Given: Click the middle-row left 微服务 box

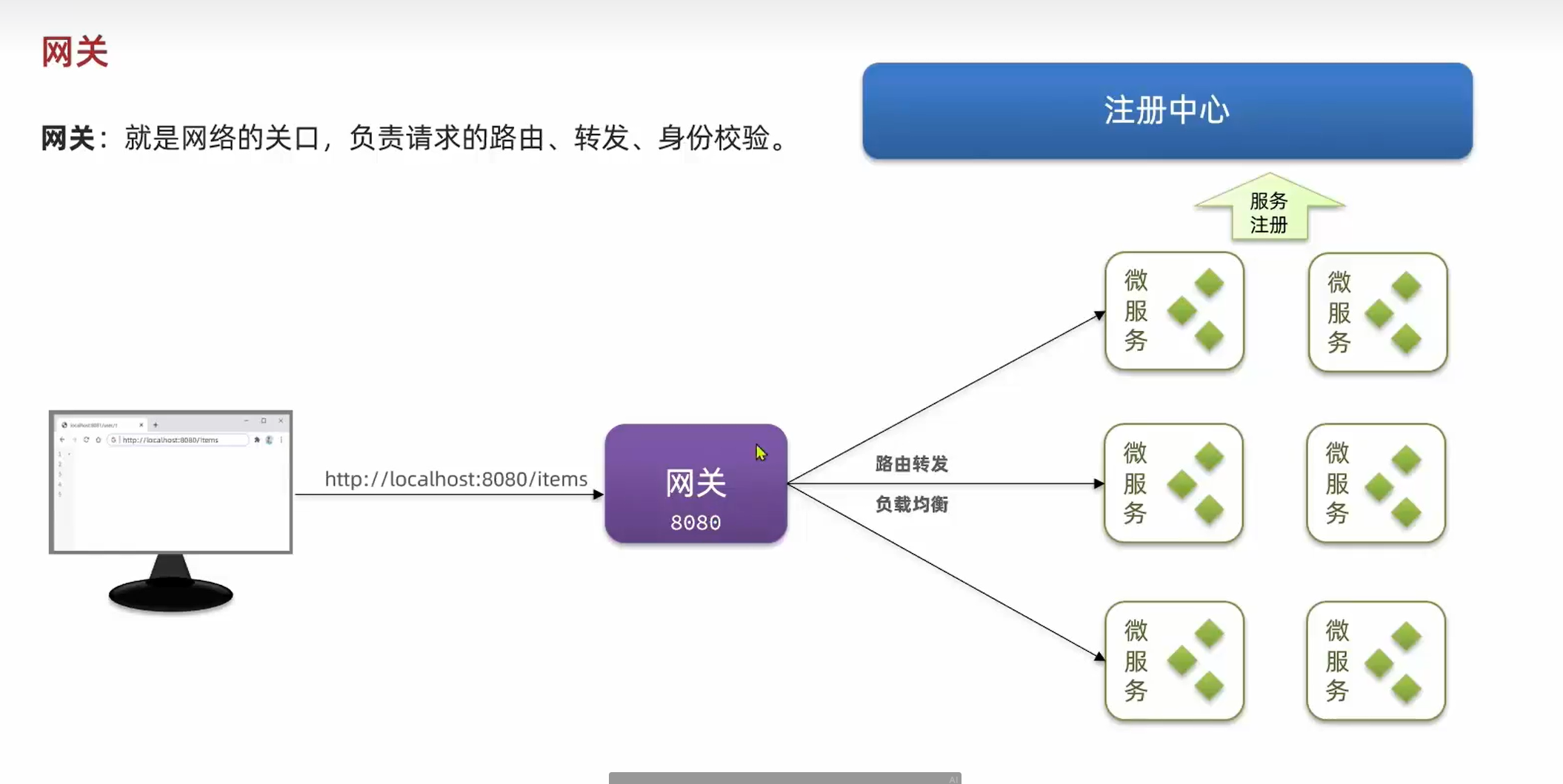Looking at the screenshot, I should click(1173, 483).
